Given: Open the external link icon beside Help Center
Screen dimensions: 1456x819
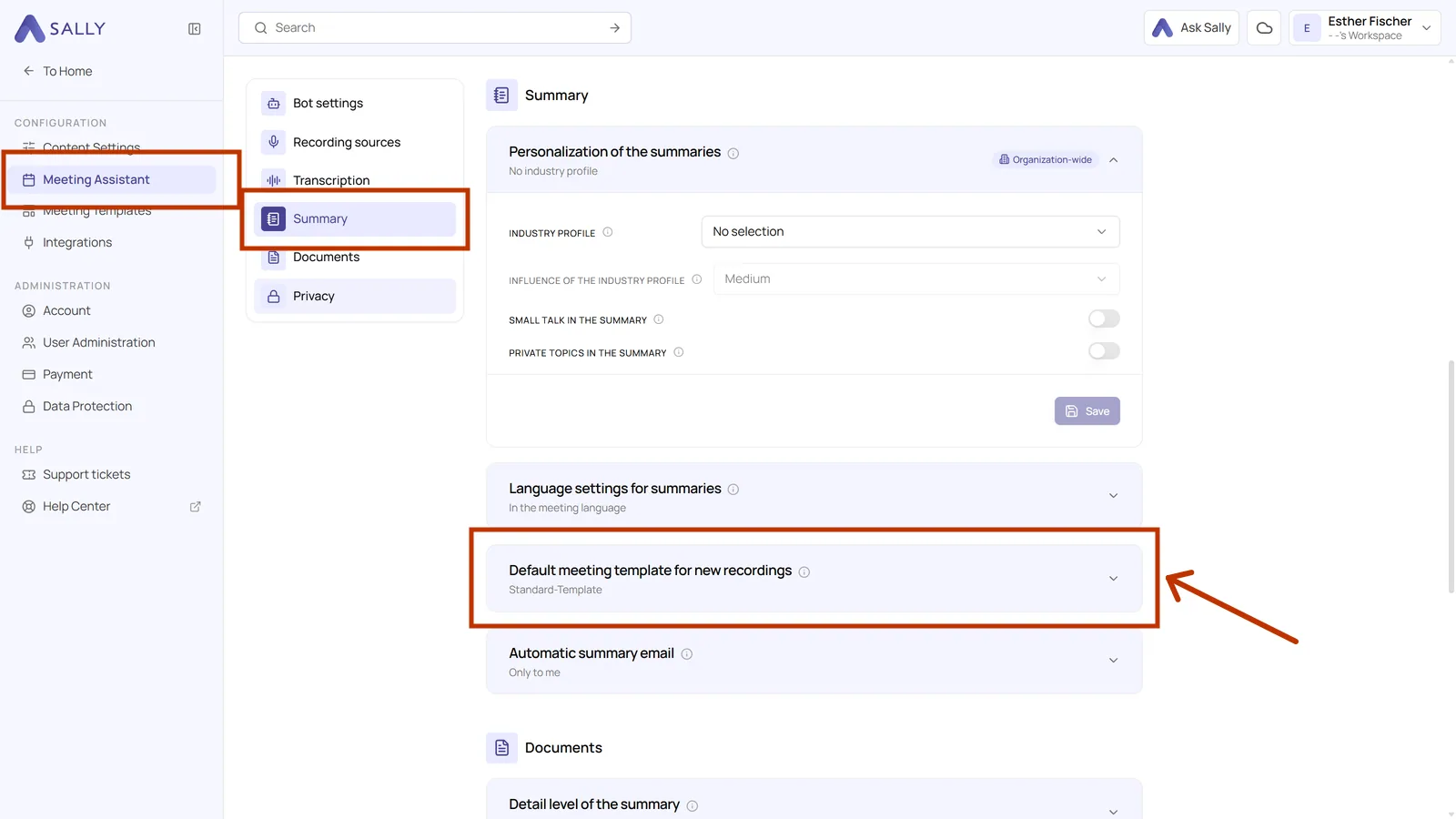Looking at the screenshot, I should 195,507.
